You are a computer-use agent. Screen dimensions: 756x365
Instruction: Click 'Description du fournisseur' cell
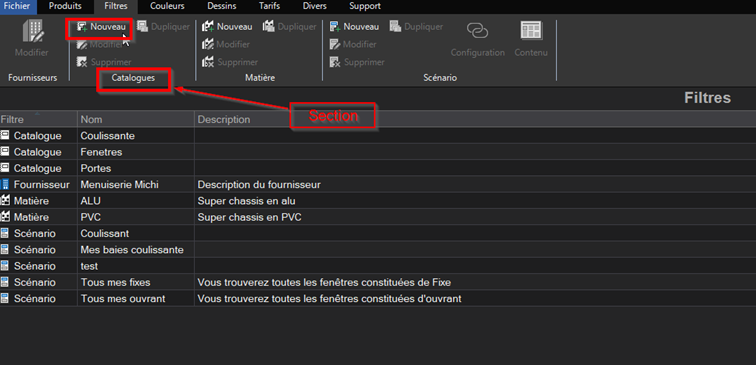[259, 185]
